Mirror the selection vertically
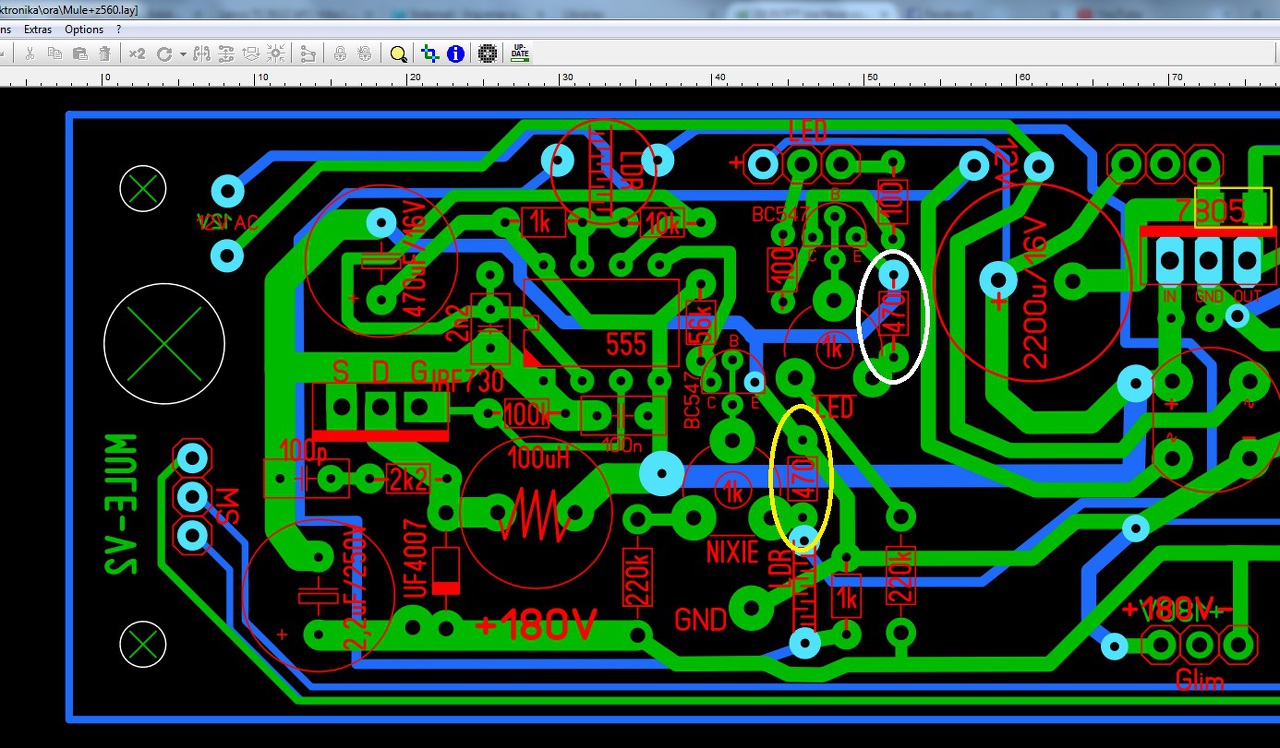 tap(226, 53)
